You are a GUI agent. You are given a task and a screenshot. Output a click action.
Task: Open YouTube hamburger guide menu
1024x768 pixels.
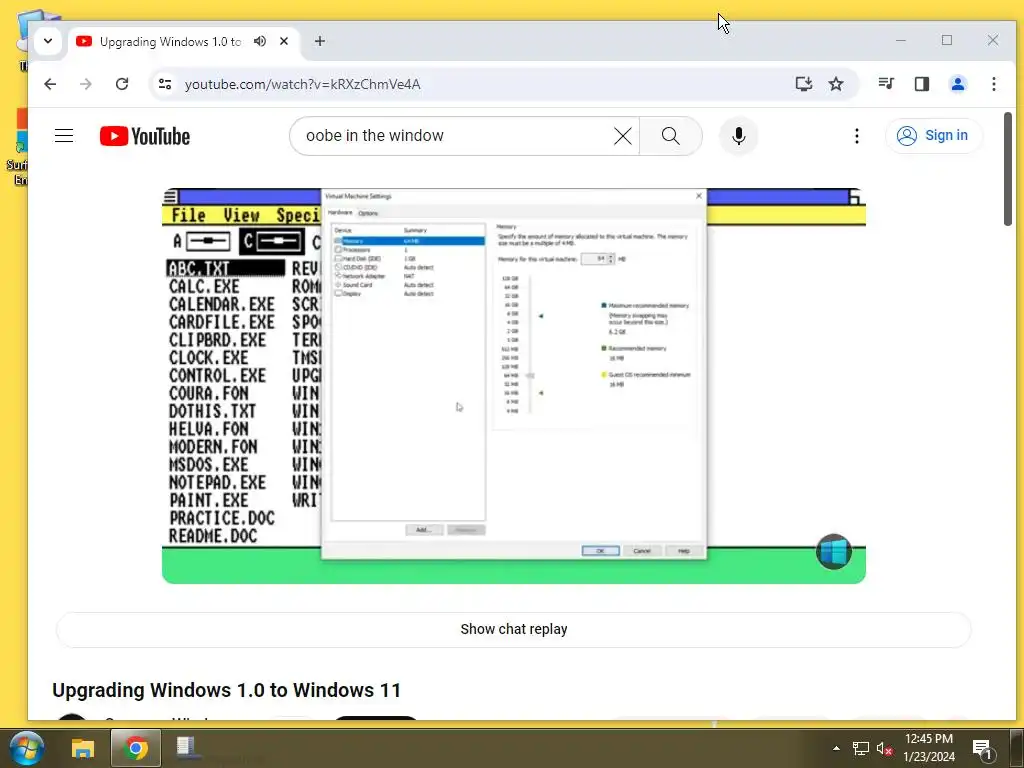pyautogui.click(x=64, y=136)
